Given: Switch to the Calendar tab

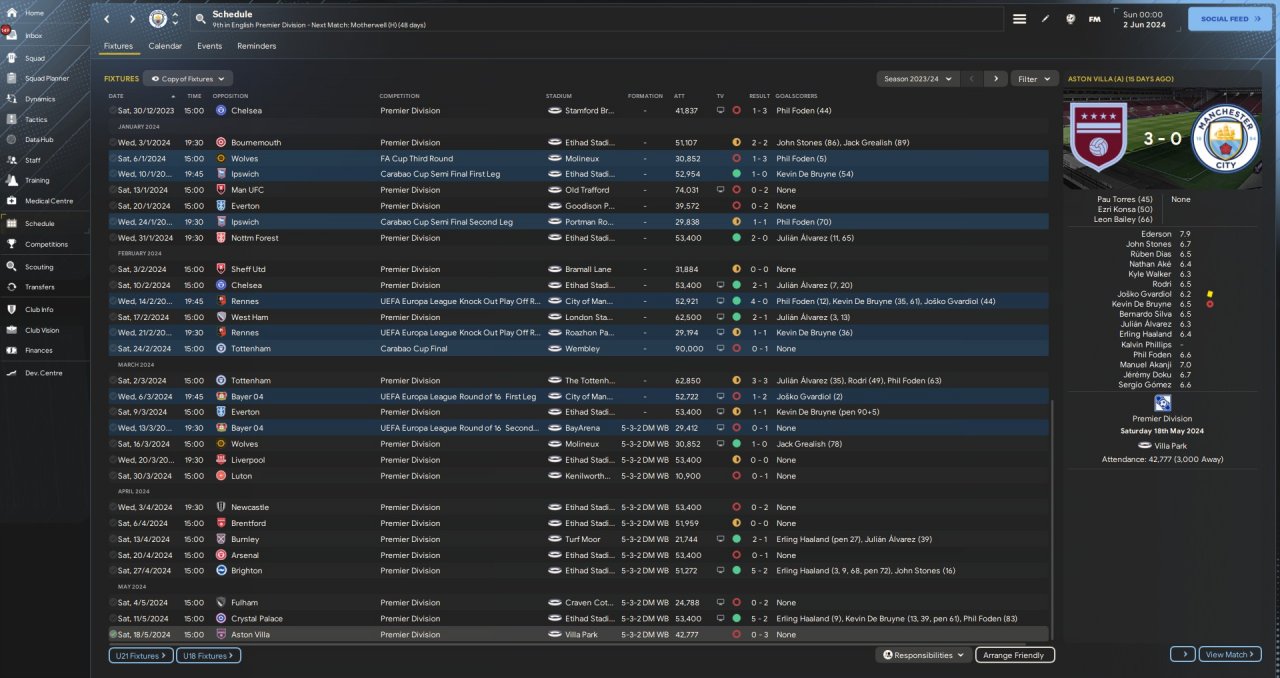Looking at the screenshot, I should click(165, 46).
